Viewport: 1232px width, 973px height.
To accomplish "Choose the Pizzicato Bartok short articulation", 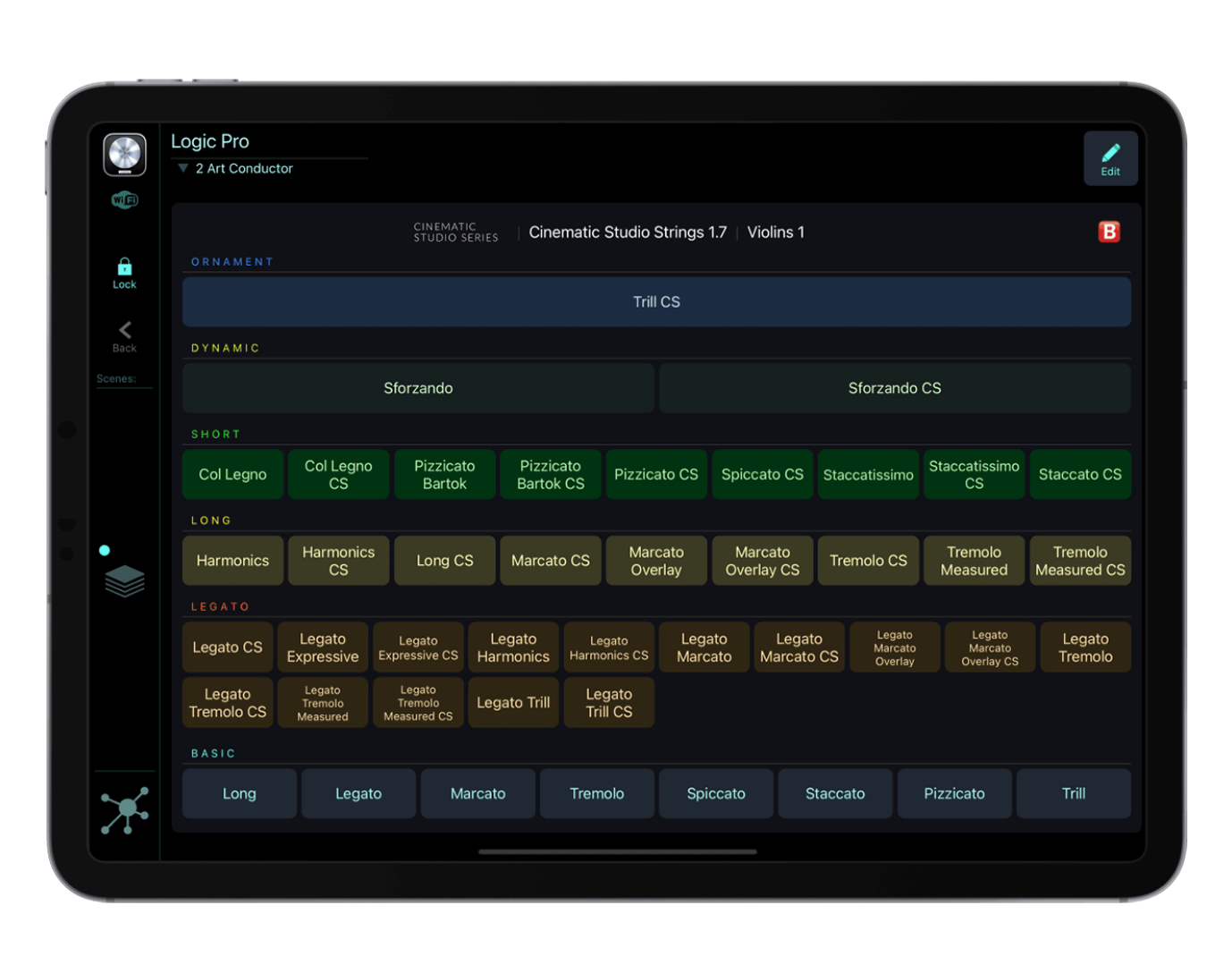I will click(444, 475).
